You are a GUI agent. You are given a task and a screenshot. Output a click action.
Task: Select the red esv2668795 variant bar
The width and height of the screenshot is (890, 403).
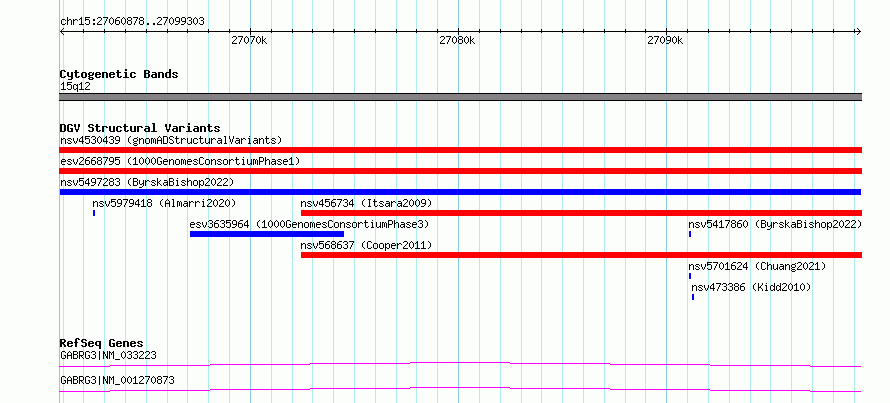[461, 171]
